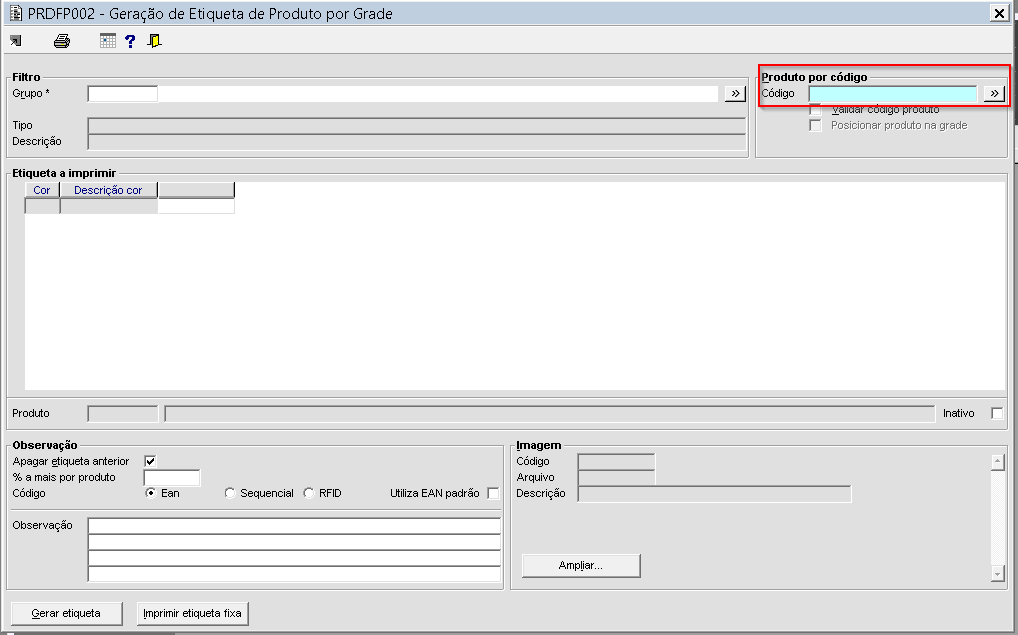Select the Sequencial radio option
This screenshot has height=635, width=1018.
[230, 493]
